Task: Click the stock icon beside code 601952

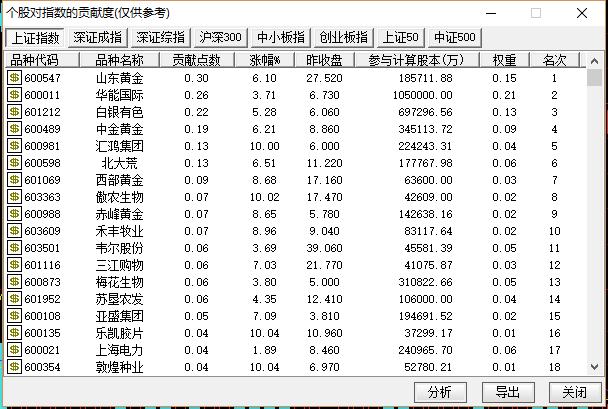Action: coord(14,299)
